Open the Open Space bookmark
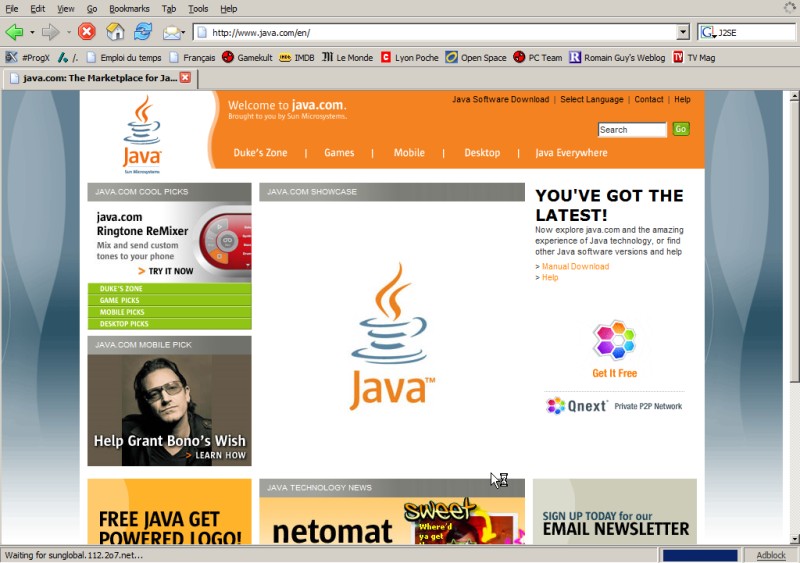Image resolution: width=800 pixels, height=563 pixels. (476, 58)
